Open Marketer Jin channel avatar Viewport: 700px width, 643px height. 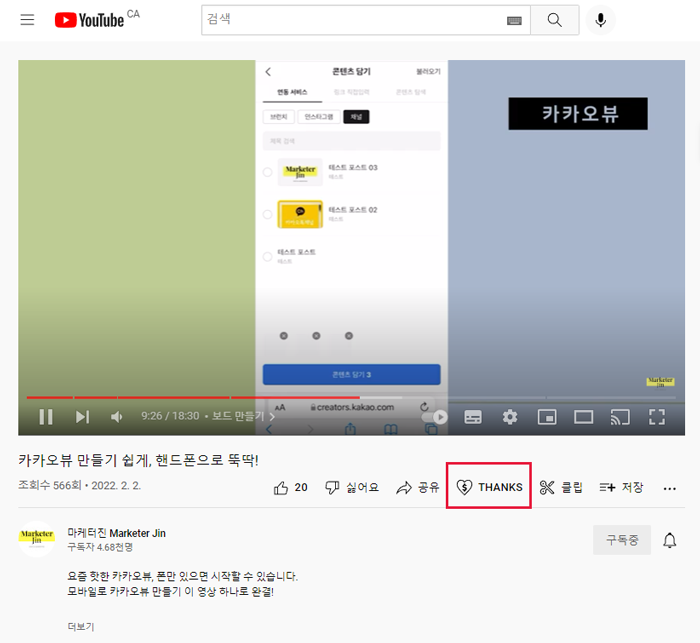click(x=37, y=539)
